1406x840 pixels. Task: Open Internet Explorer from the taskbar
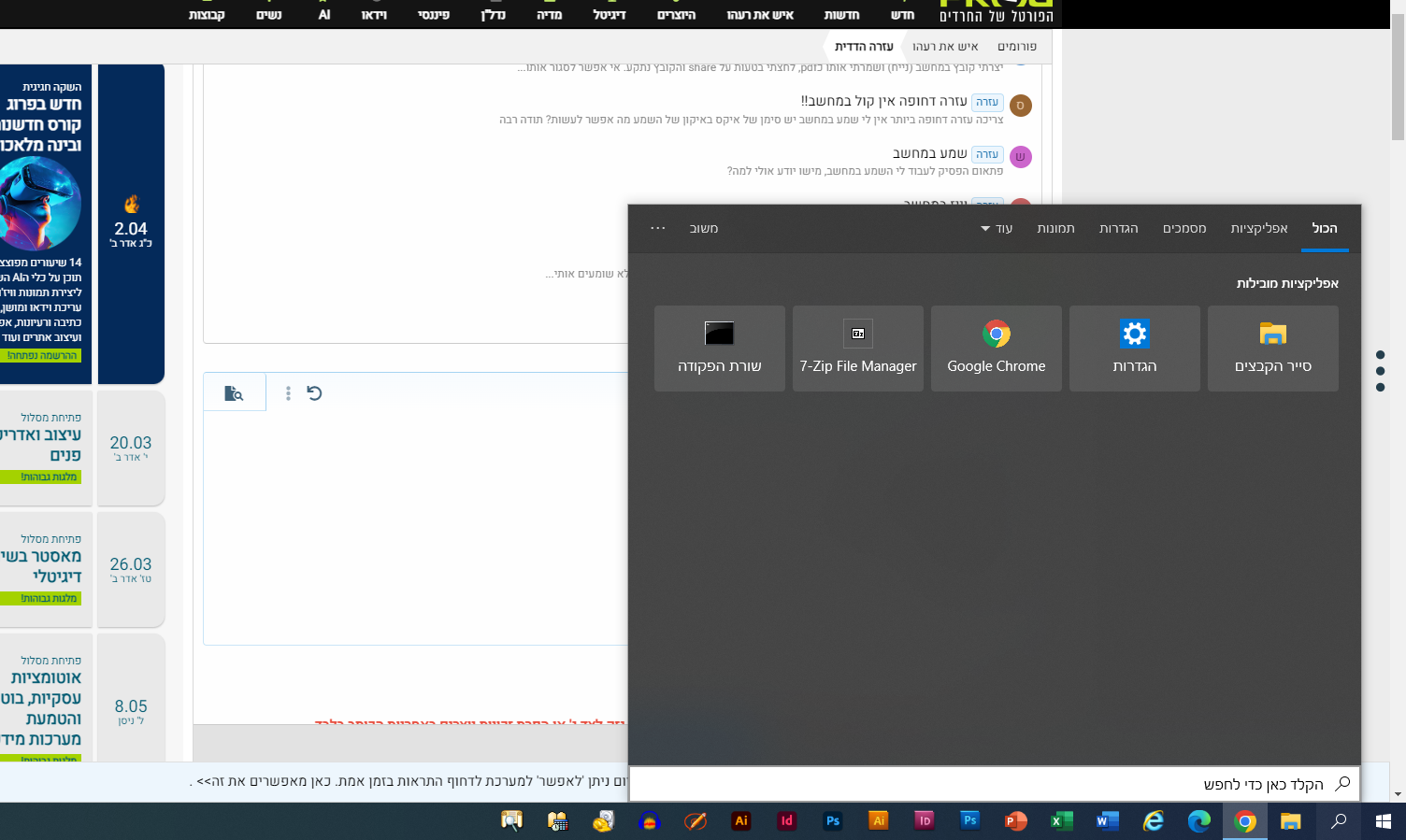[1154, 821]
